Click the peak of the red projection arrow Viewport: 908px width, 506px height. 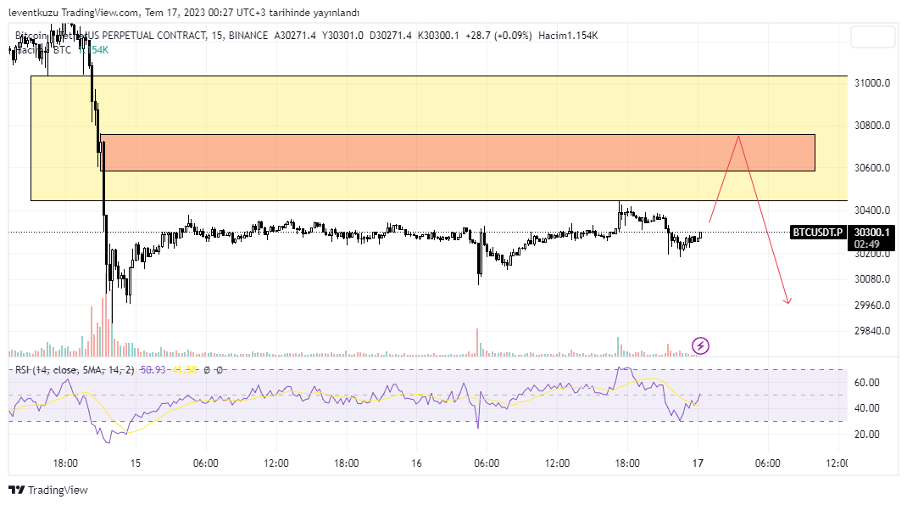click(x=738, y=137)
